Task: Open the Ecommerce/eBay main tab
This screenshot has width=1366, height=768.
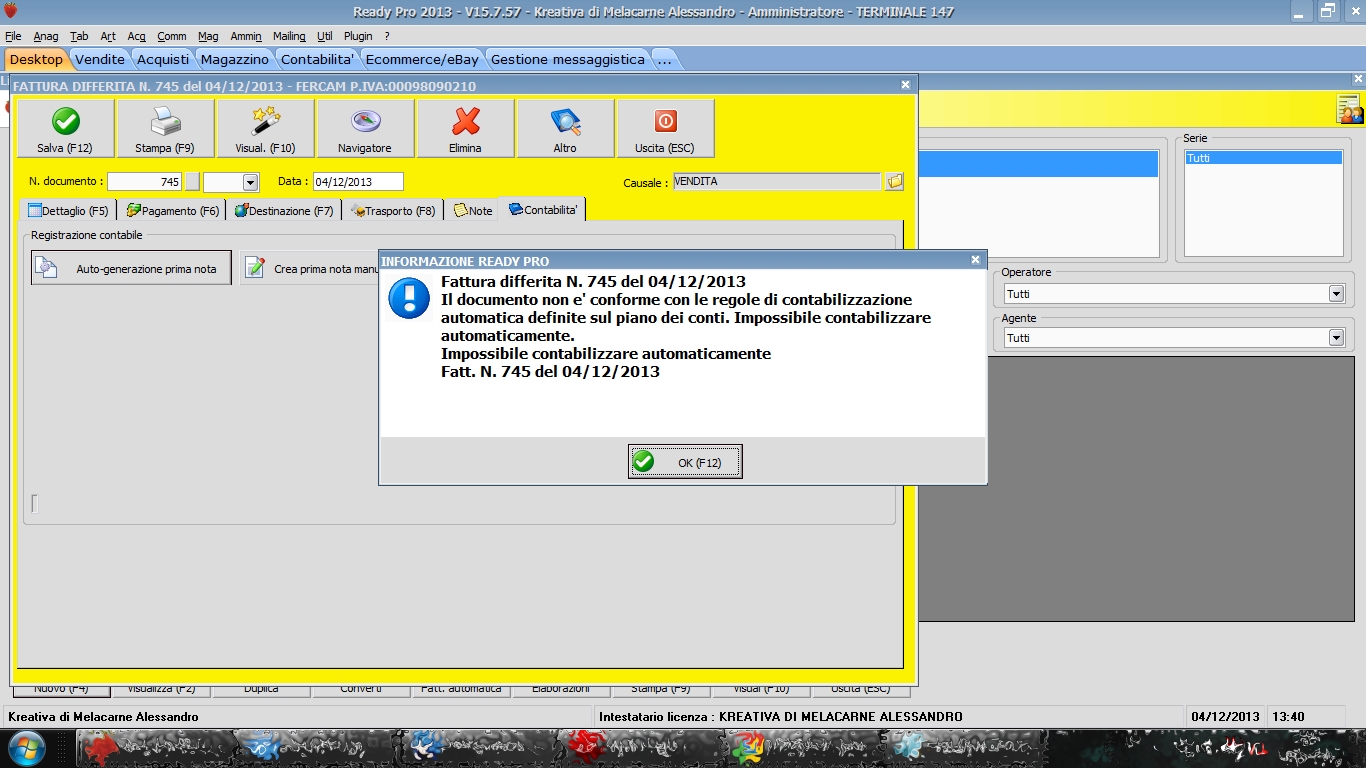Action: [x=422, y=59]
